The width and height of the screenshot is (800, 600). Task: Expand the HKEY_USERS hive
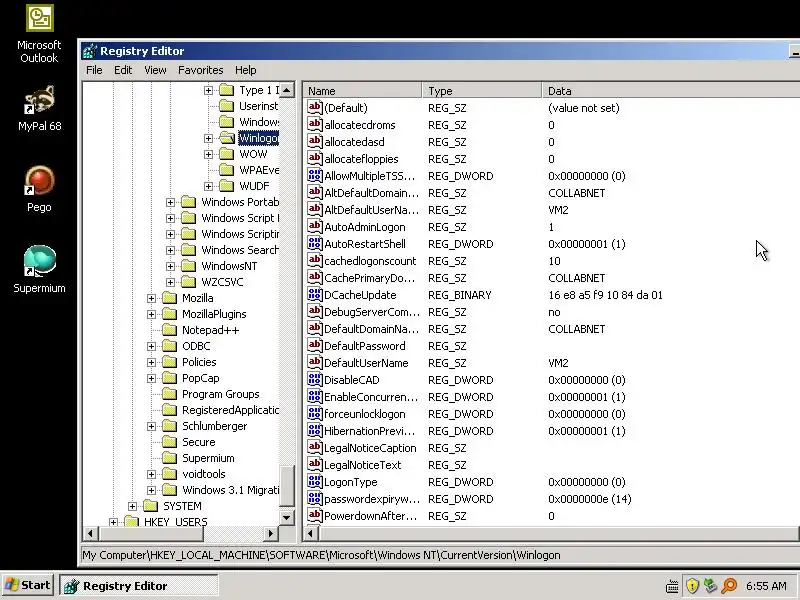click(113, 522)
